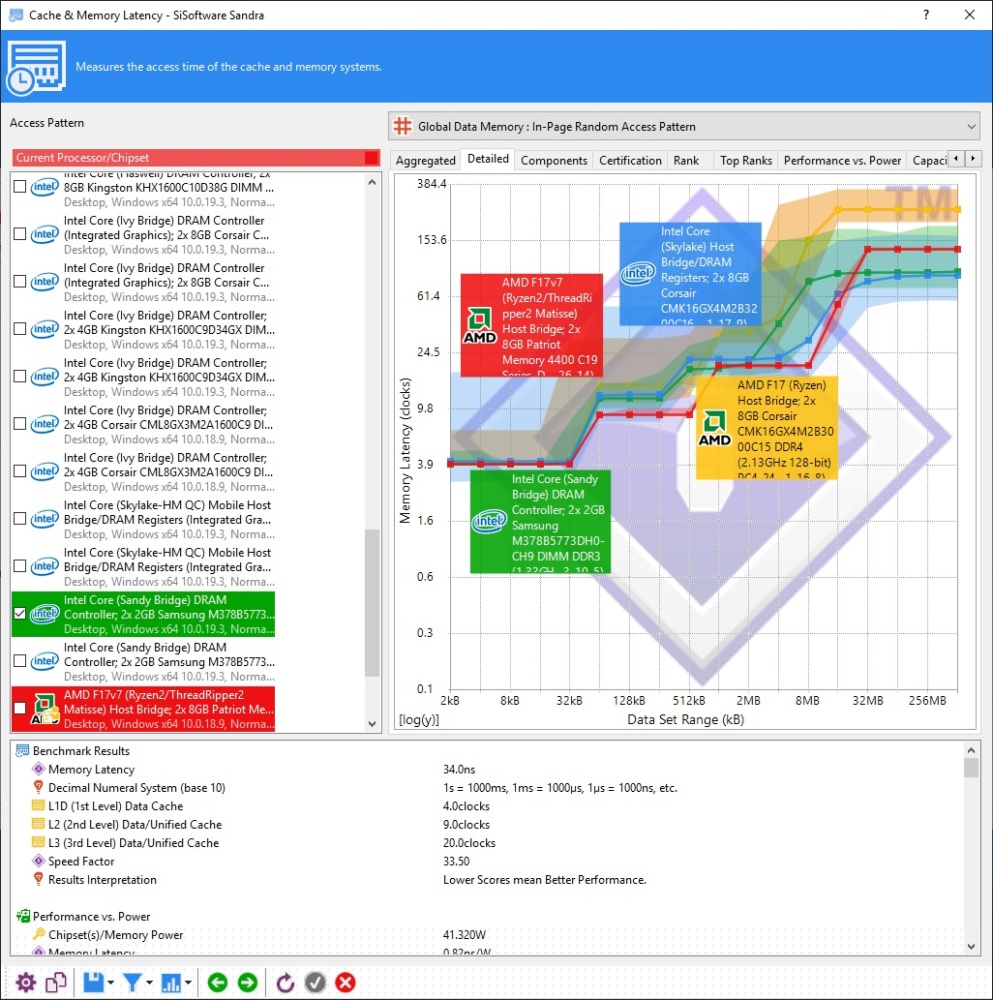Click the question mark help button in the title bar

tap(926, 15)
